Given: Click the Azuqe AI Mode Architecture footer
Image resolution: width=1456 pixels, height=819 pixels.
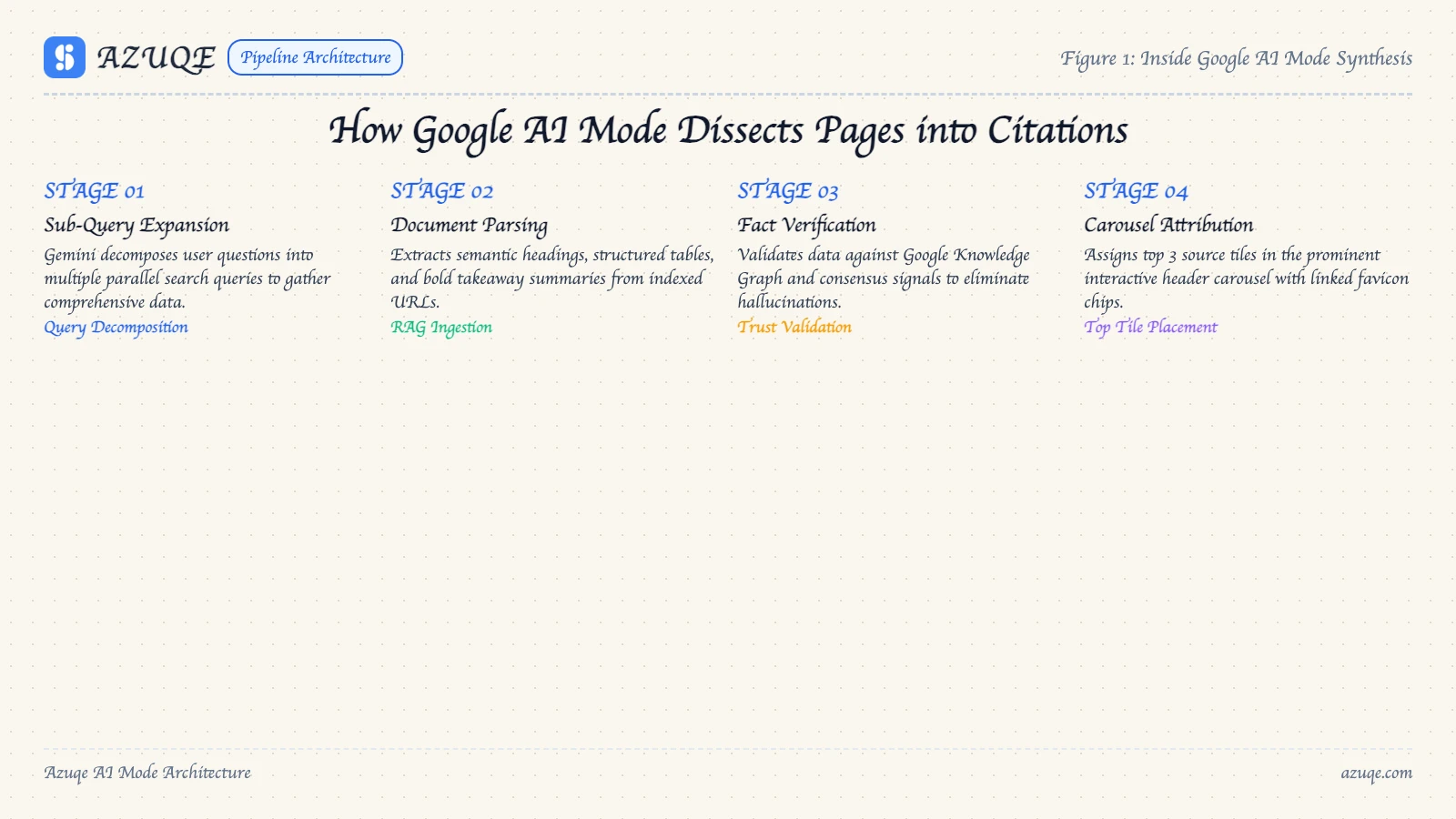Looking at the screenshot, I should pyautogui.click(x=147, y=773).
